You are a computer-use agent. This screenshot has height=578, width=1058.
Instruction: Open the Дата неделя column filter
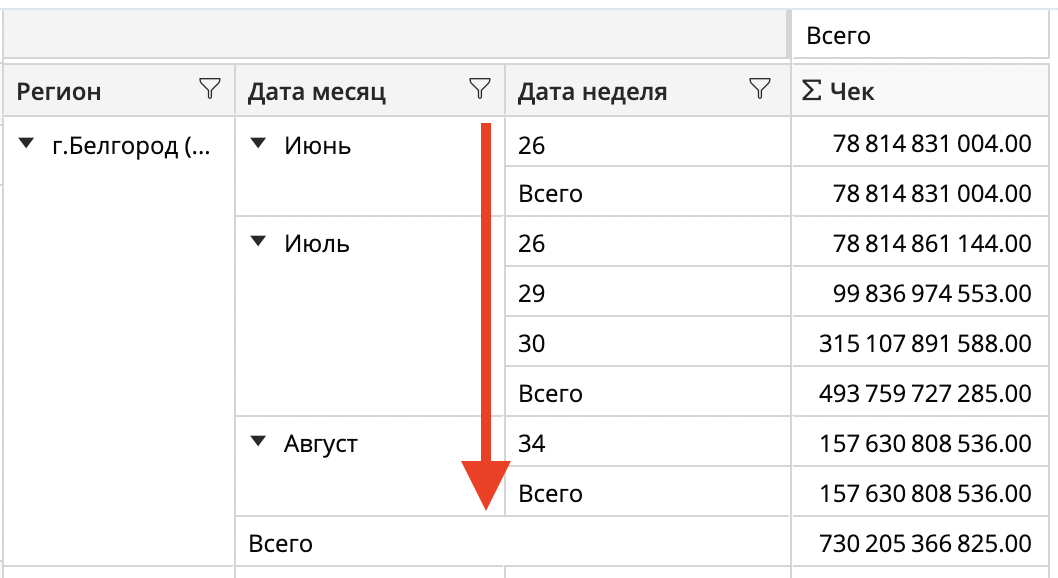pos(760,90)
